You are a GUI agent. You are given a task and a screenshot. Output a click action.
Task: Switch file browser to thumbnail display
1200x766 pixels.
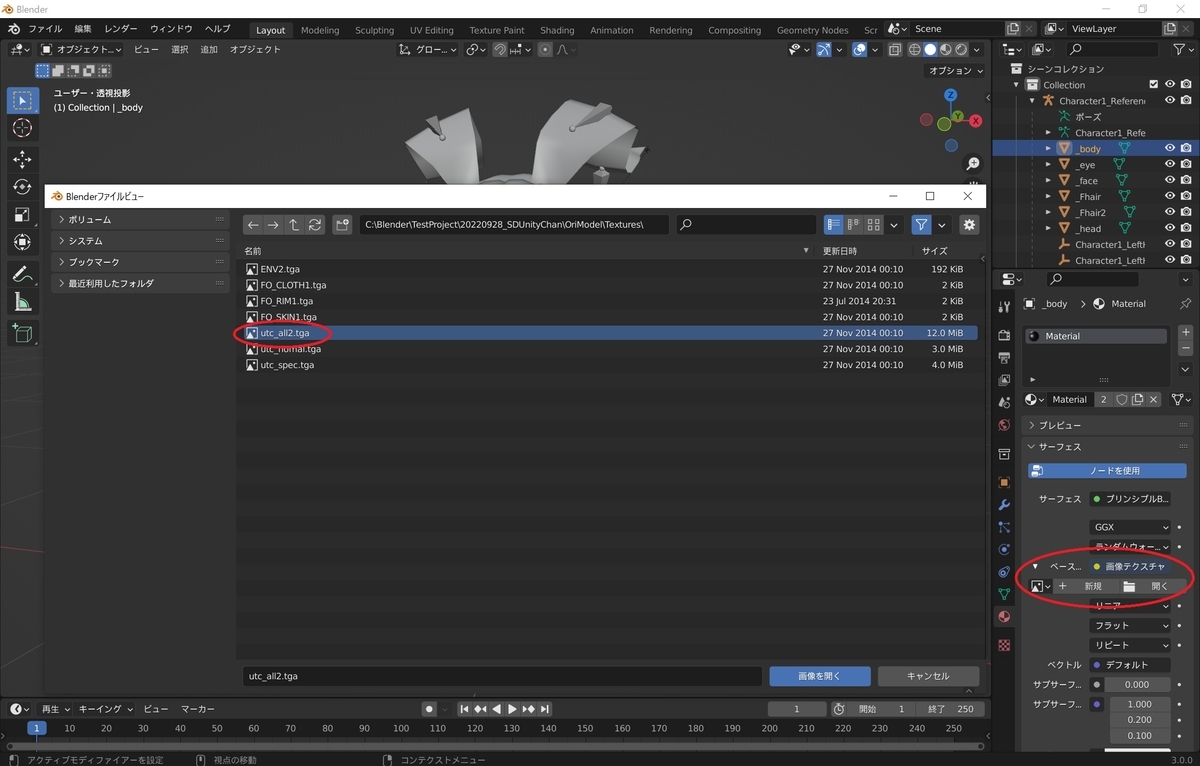click(x=874, y=225)
